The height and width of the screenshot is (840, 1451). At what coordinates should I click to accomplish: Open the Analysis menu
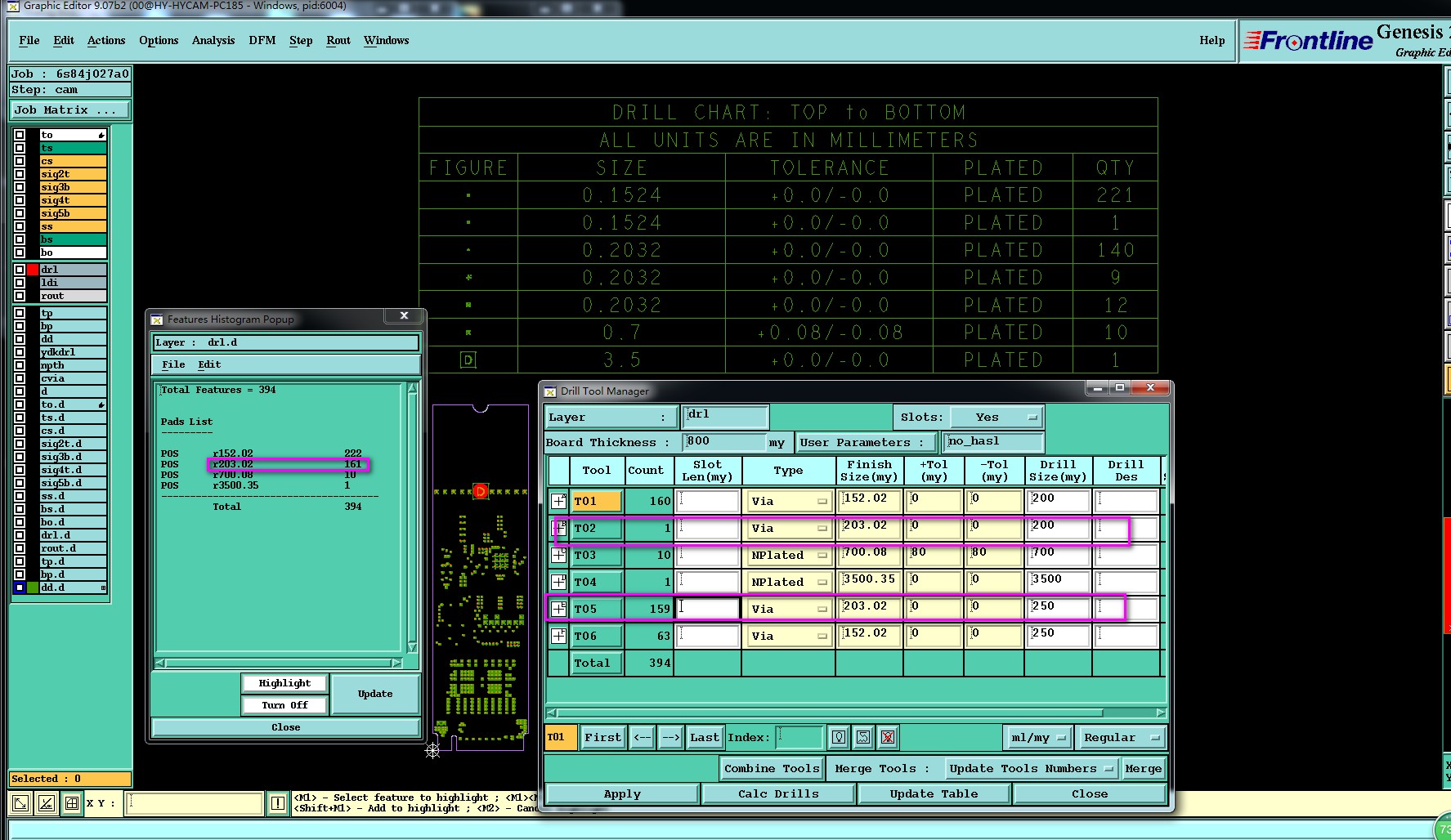click(213, 40)
